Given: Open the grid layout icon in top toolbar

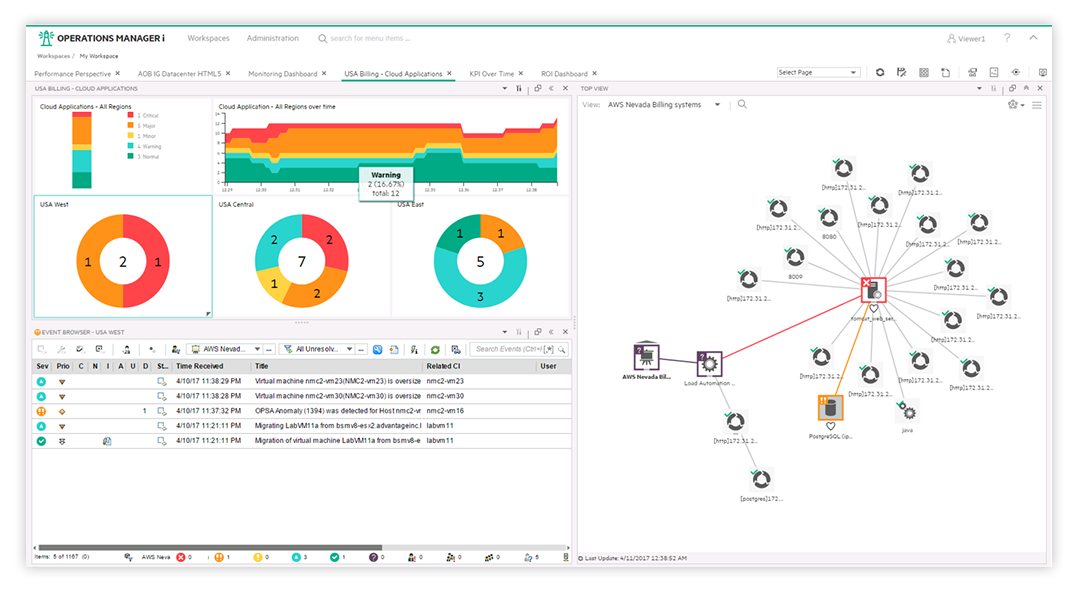Looking at the screenshot, I should coord(924,72).
